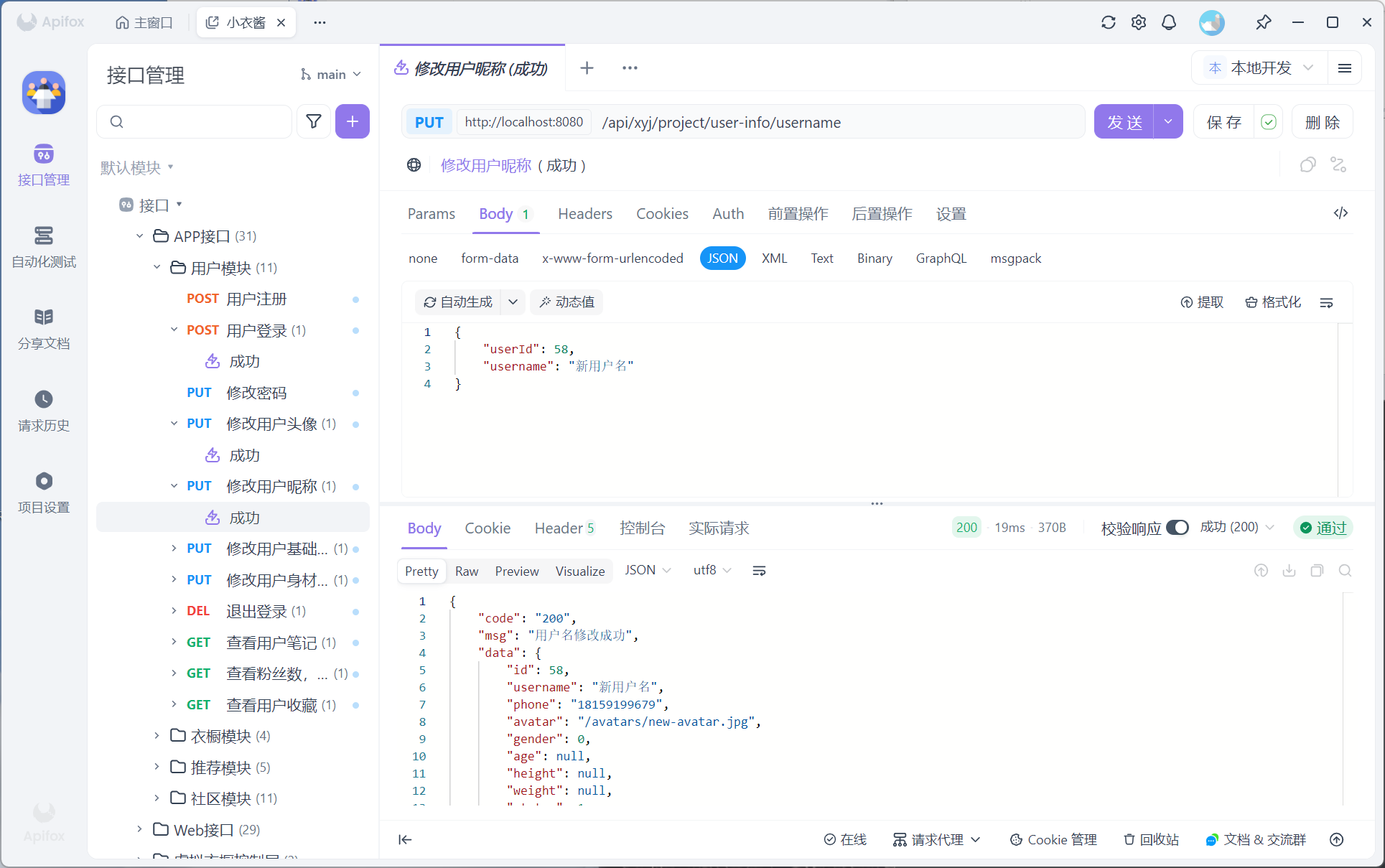
Task: Expand the 衣橱模块 folder
Action: pos(220,736)
